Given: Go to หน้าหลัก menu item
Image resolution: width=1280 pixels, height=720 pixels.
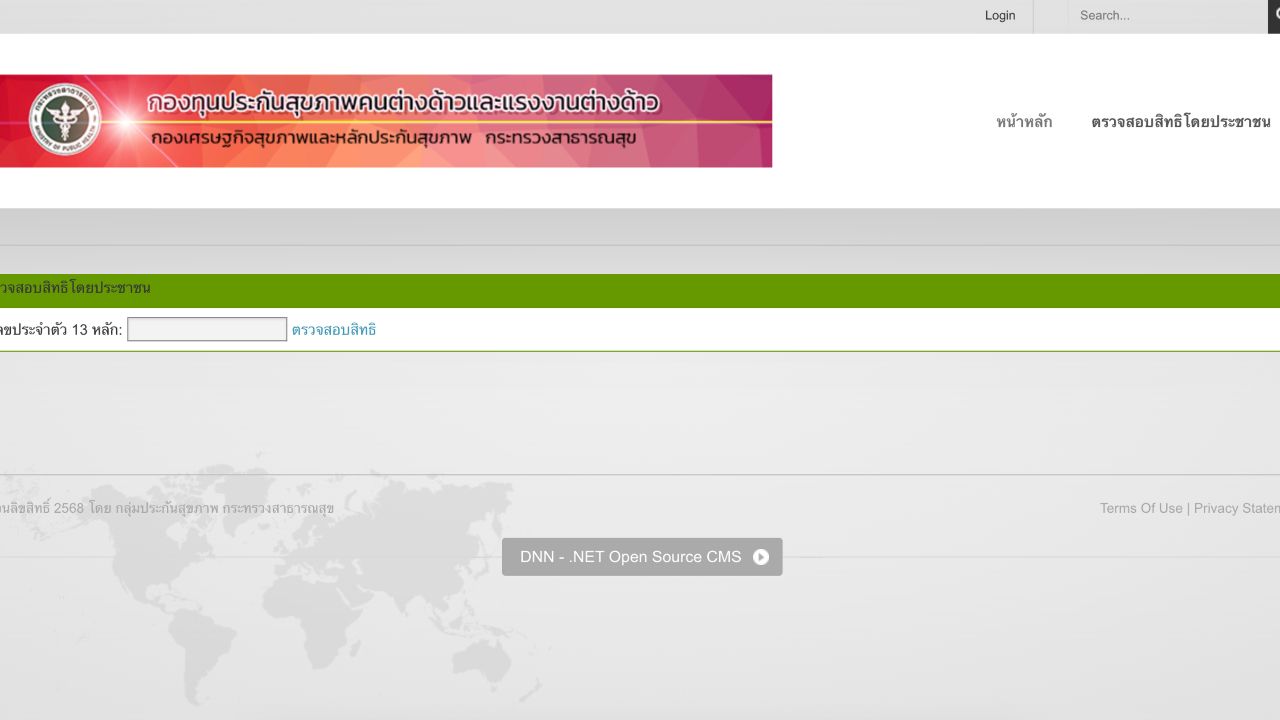Looking at the screenshot, I should (x=1023, y=122).
